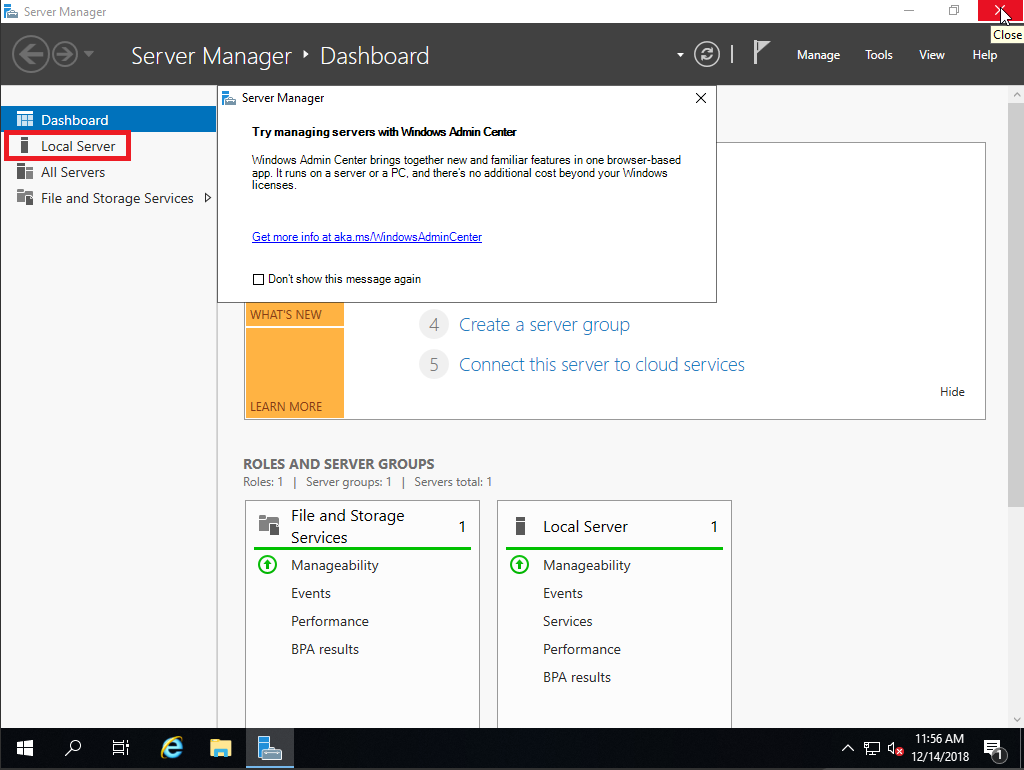The image size is (1024, 770).
Task: Click File and Storage Services tile icon
Action: tap(269, 524)
